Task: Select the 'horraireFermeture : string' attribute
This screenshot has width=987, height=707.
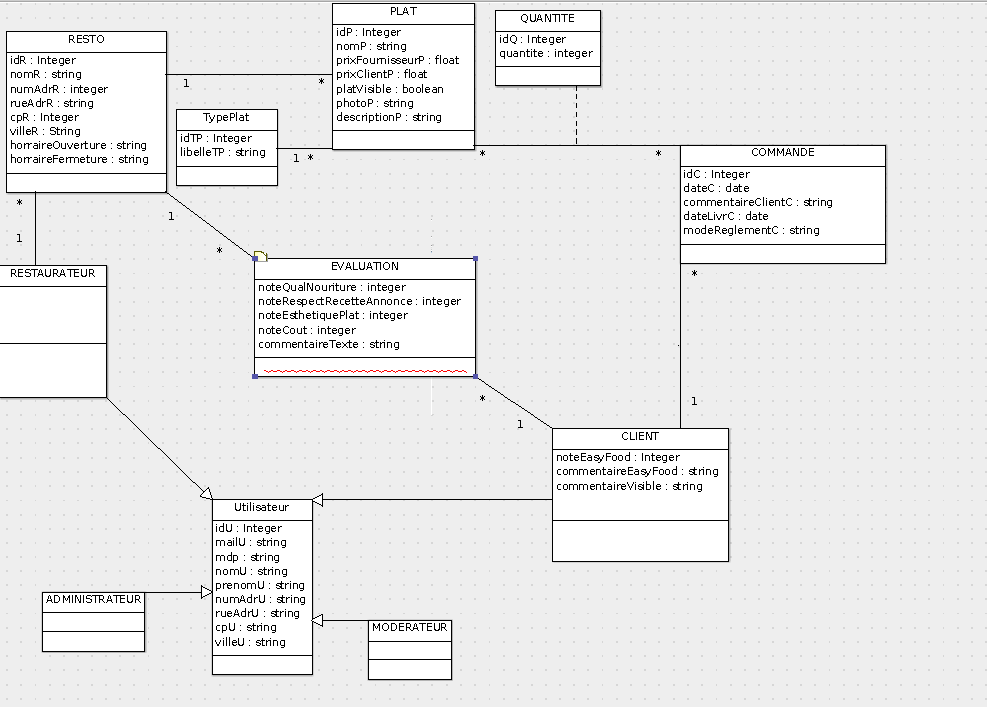Action: pos(79,159)
